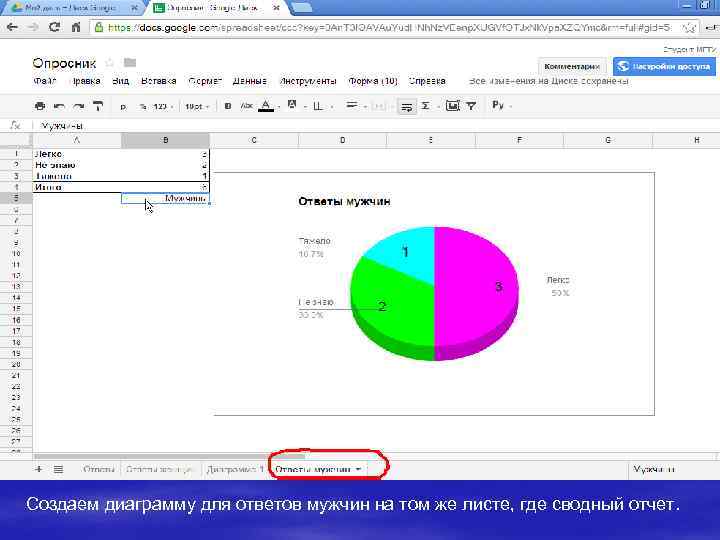Open the Ответы мужчин tab dropdown arrow
This screenshot has width=720, height=540.
[x=358, y=469]
